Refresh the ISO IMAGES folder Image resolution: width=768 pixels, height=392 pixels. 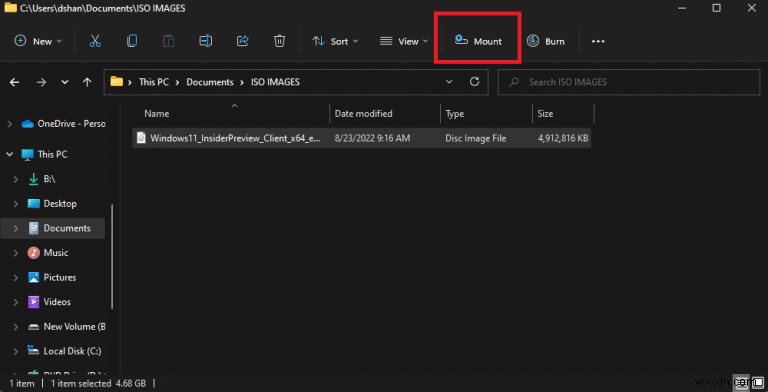(474, 82)
